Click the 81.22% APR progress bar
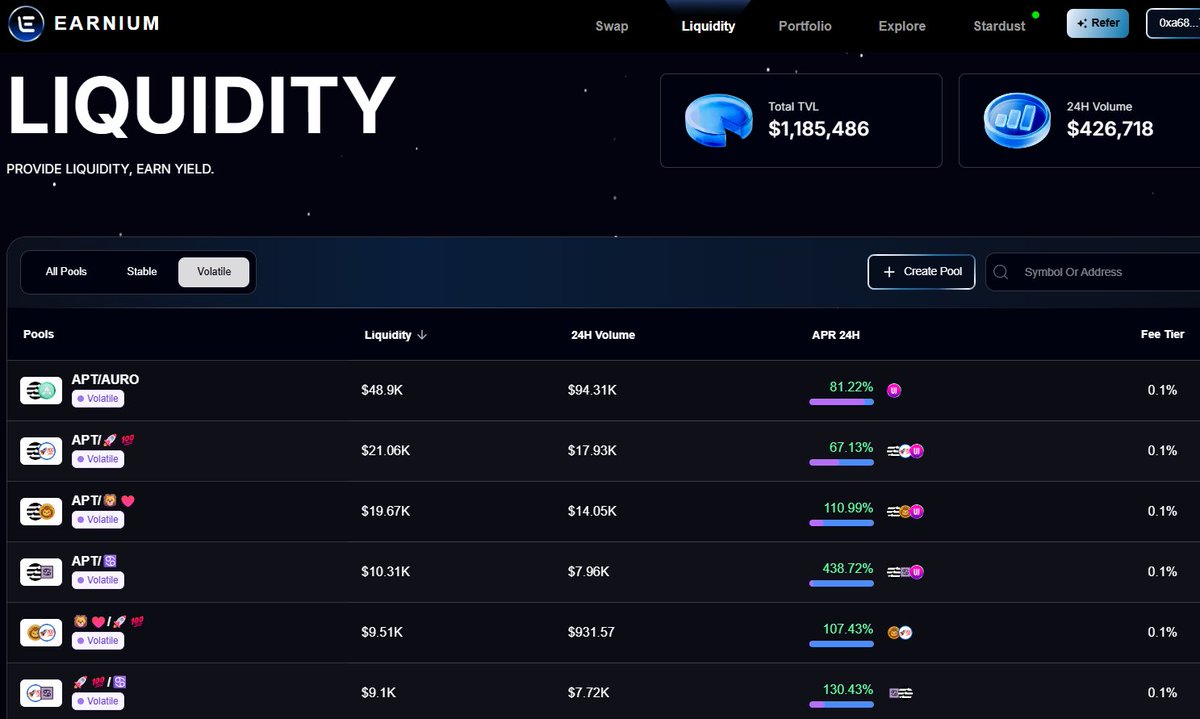Image resolution: width=1200 pixels, height=719 pixels. [841, 402]
